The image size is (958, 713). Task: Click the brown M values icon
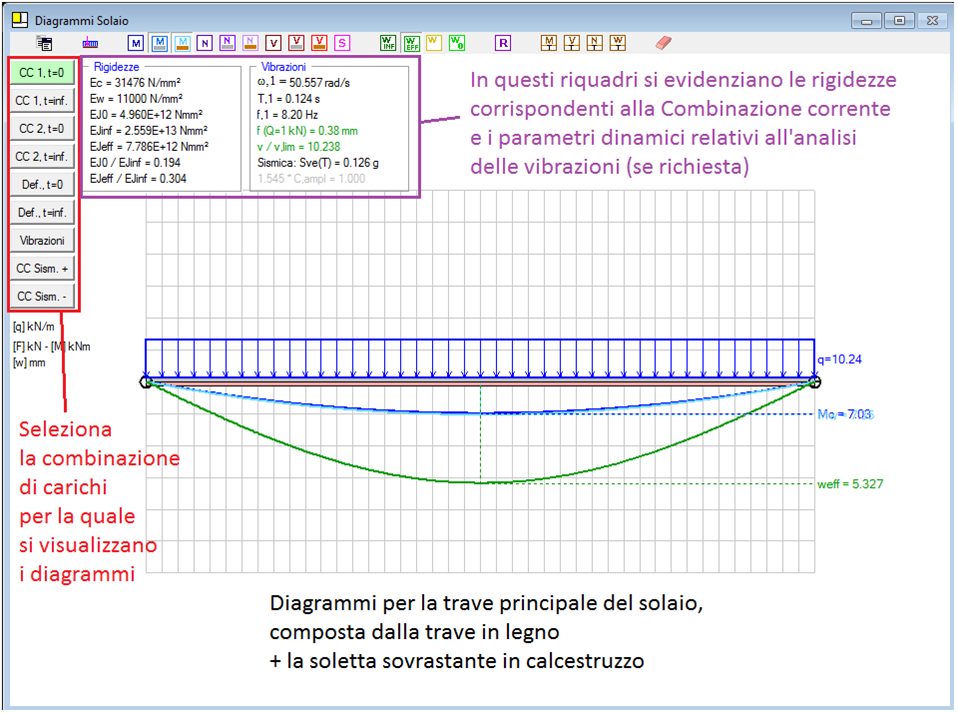click(x=549, y=43)
